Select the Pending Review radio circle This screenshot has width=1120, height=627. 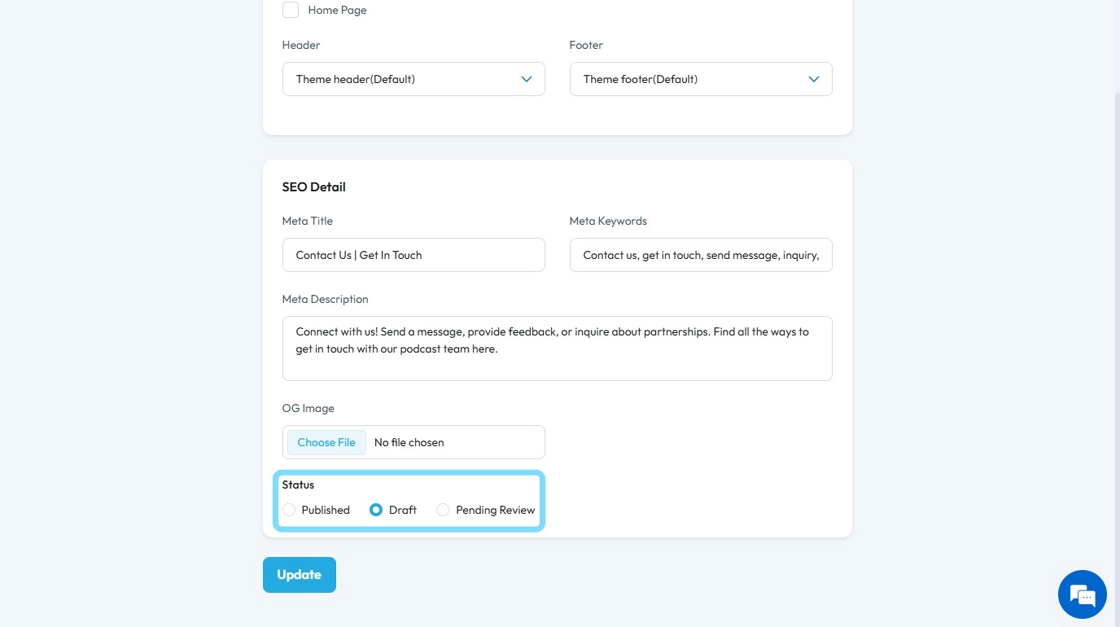(443, 510)
